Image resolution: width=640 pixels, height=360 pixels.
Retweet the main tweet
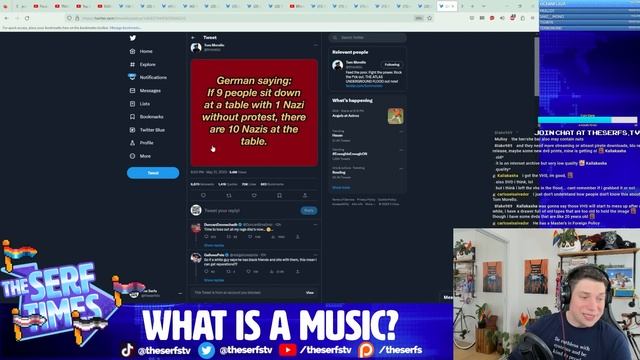229,196
